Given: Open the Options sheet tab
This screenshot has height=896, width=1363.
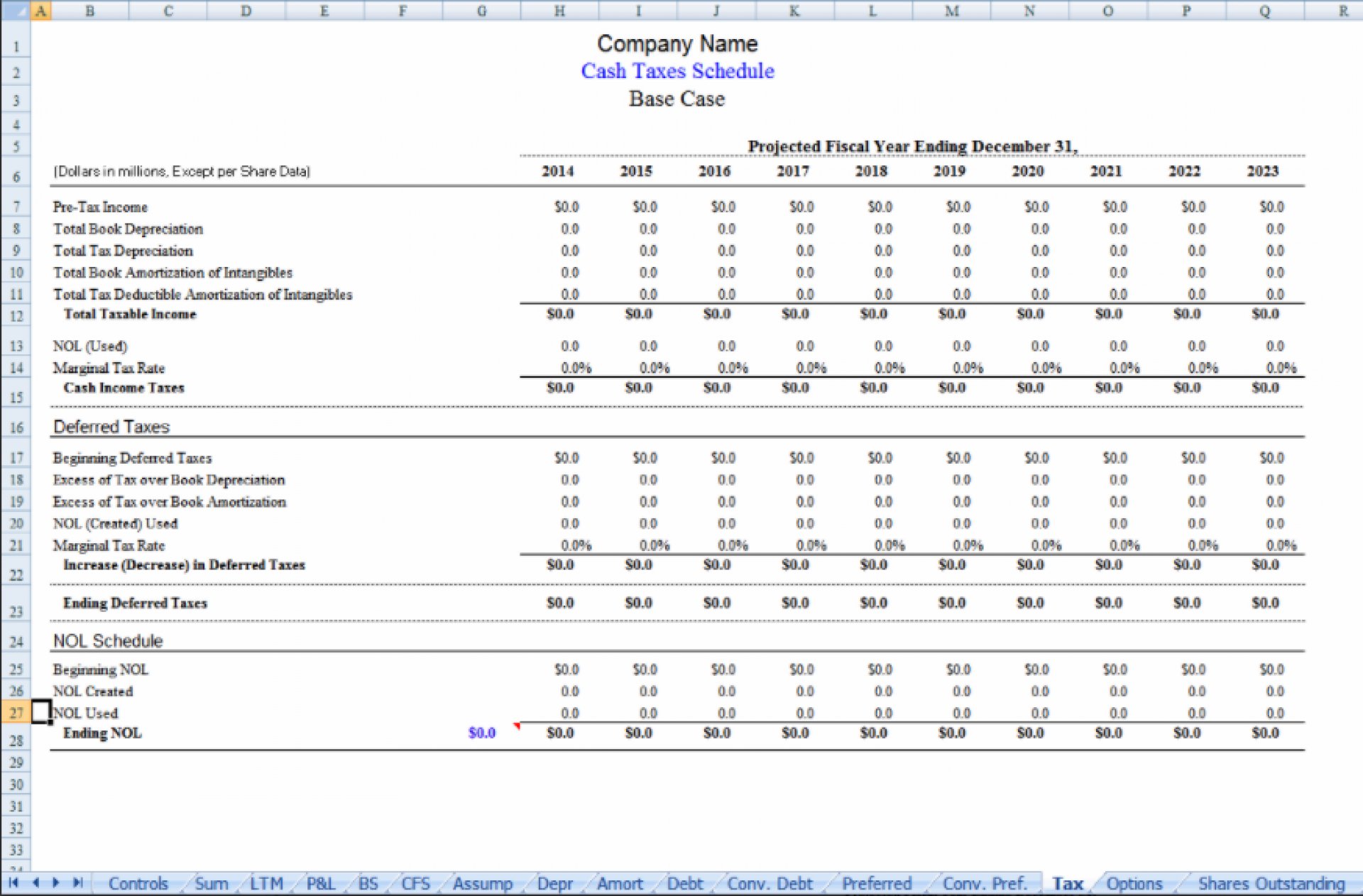Looking at the screenshot, I should coord(1134,883).
